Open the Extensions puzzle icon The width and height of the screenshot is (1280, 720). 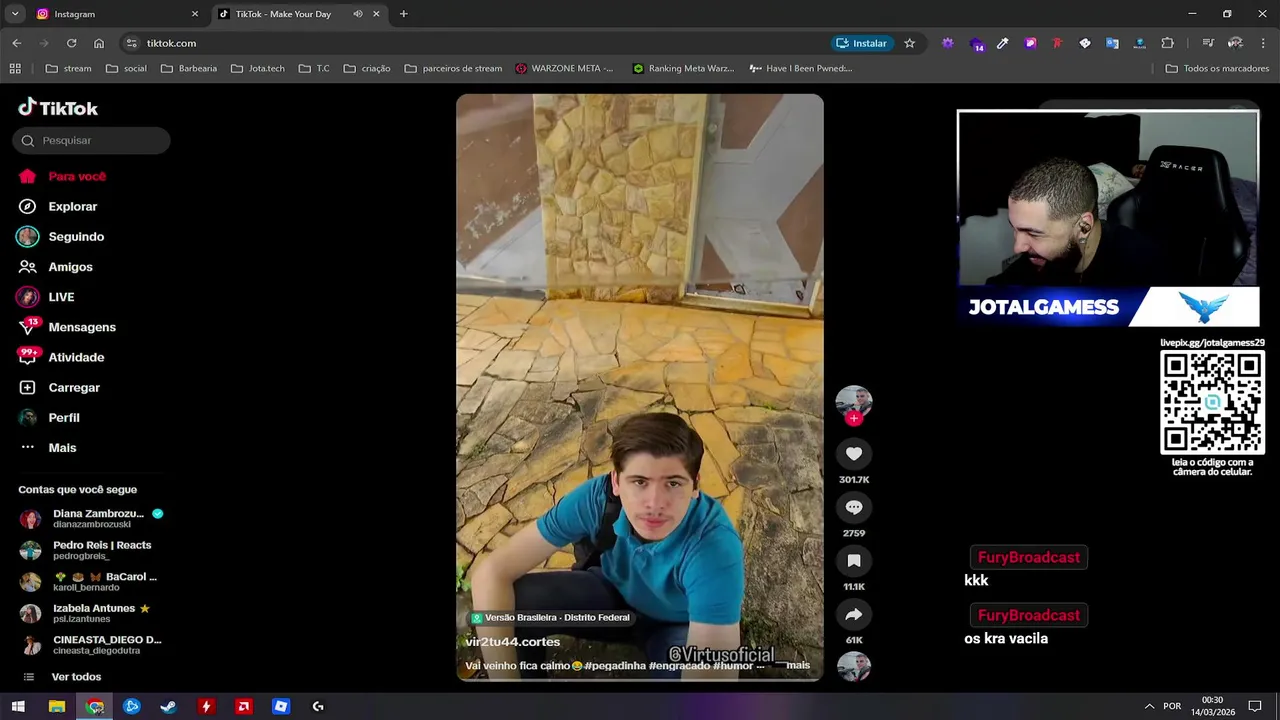point(1167,43)
